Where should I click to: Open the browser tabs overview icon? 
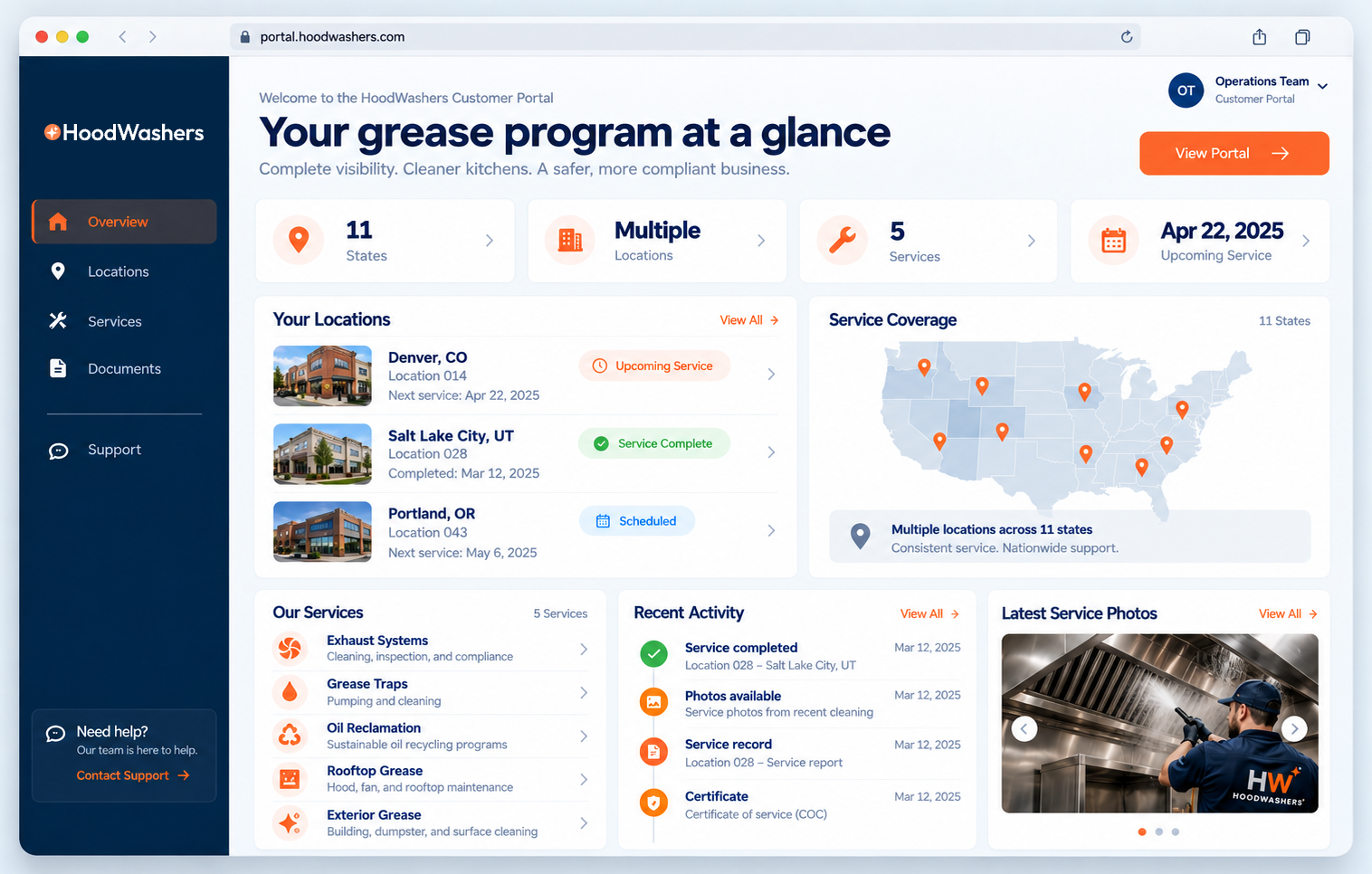pos(1302,37)
